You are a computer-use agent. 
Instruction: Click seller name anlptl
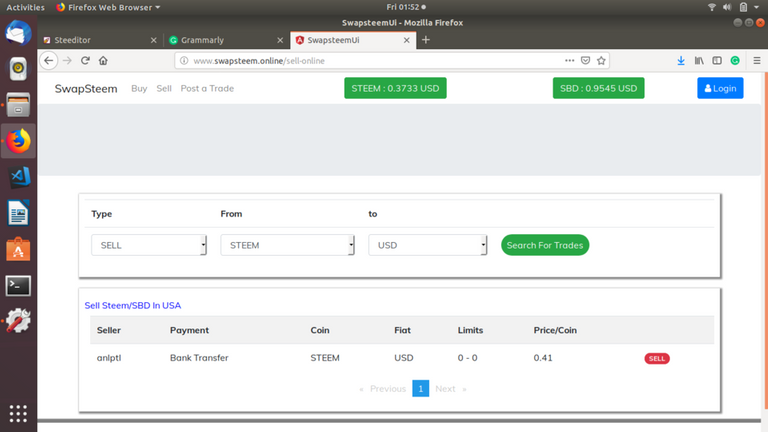[x=109, y=358]
